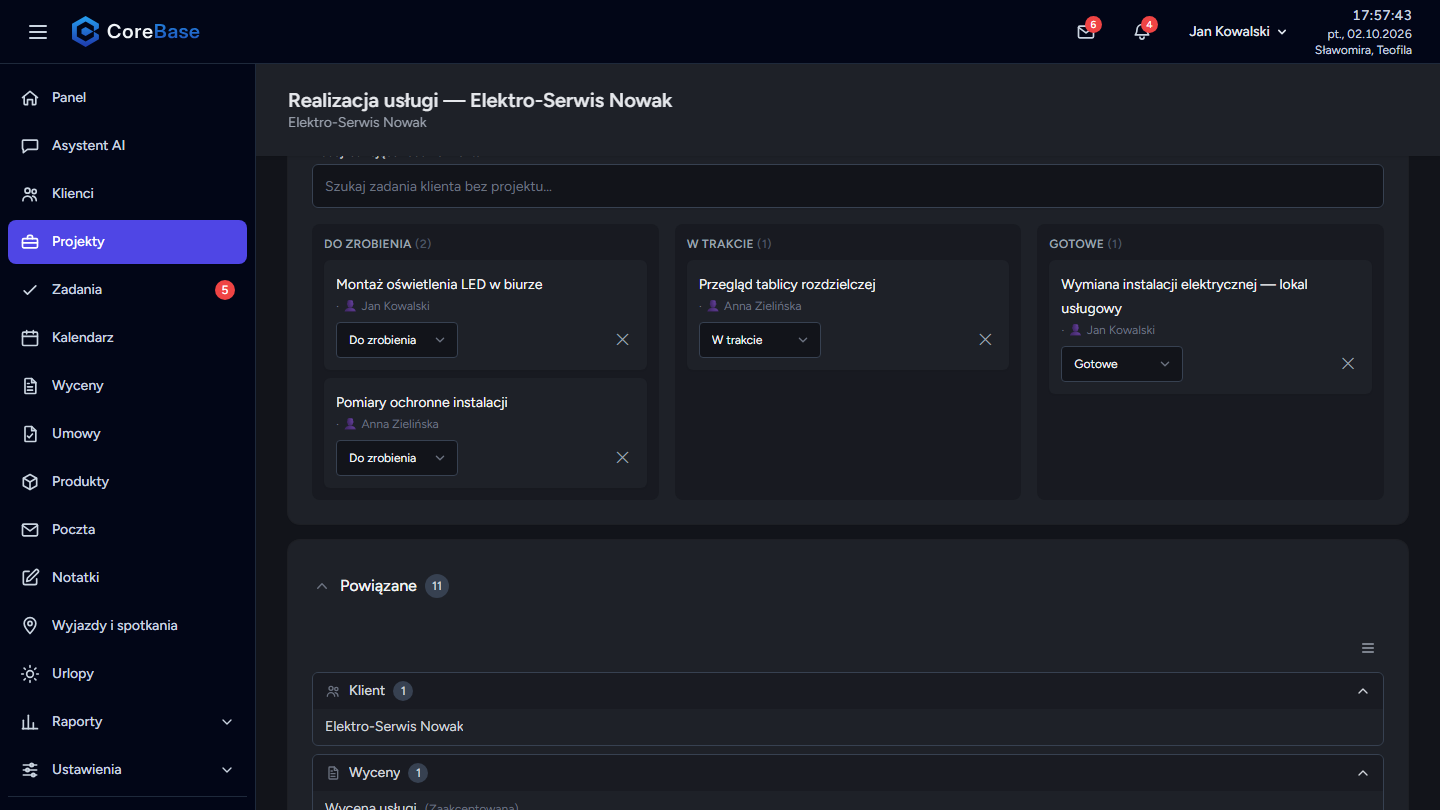
Task: Remove the Pomiary ochronne instalacji task
Action: click(623, 458)
